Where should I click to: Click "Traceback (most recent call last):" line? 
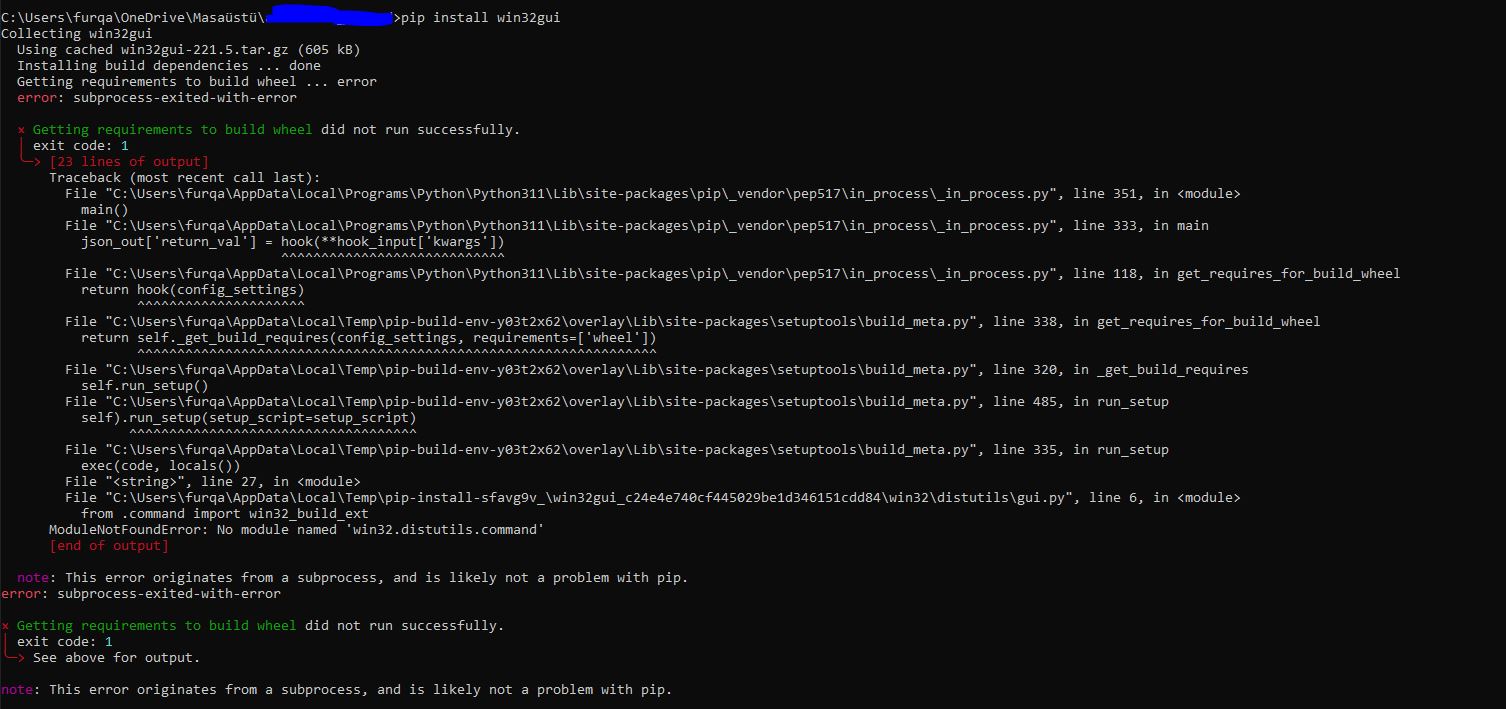pyautogui.click(x=185, y=178)
